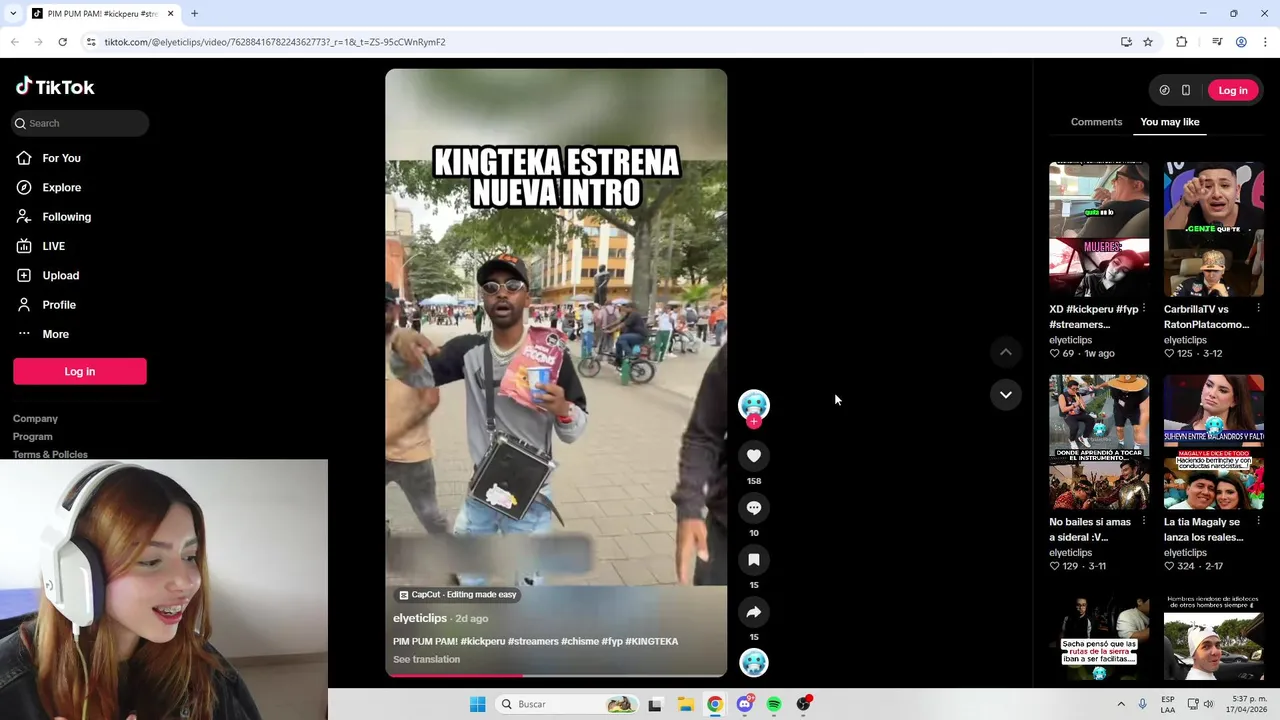Open the media controls icon in Chrome toolbar
The height and width of the screenshot is (720, 1280).
(1217, 42)
